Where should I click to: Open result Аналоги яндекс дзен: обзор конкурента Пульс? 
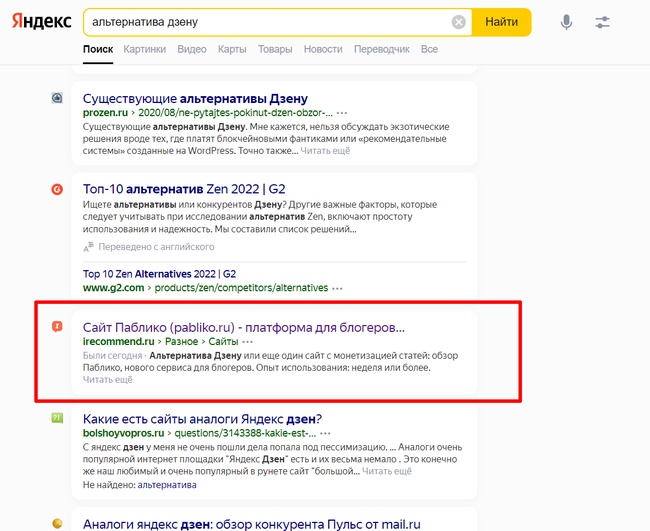252,524
